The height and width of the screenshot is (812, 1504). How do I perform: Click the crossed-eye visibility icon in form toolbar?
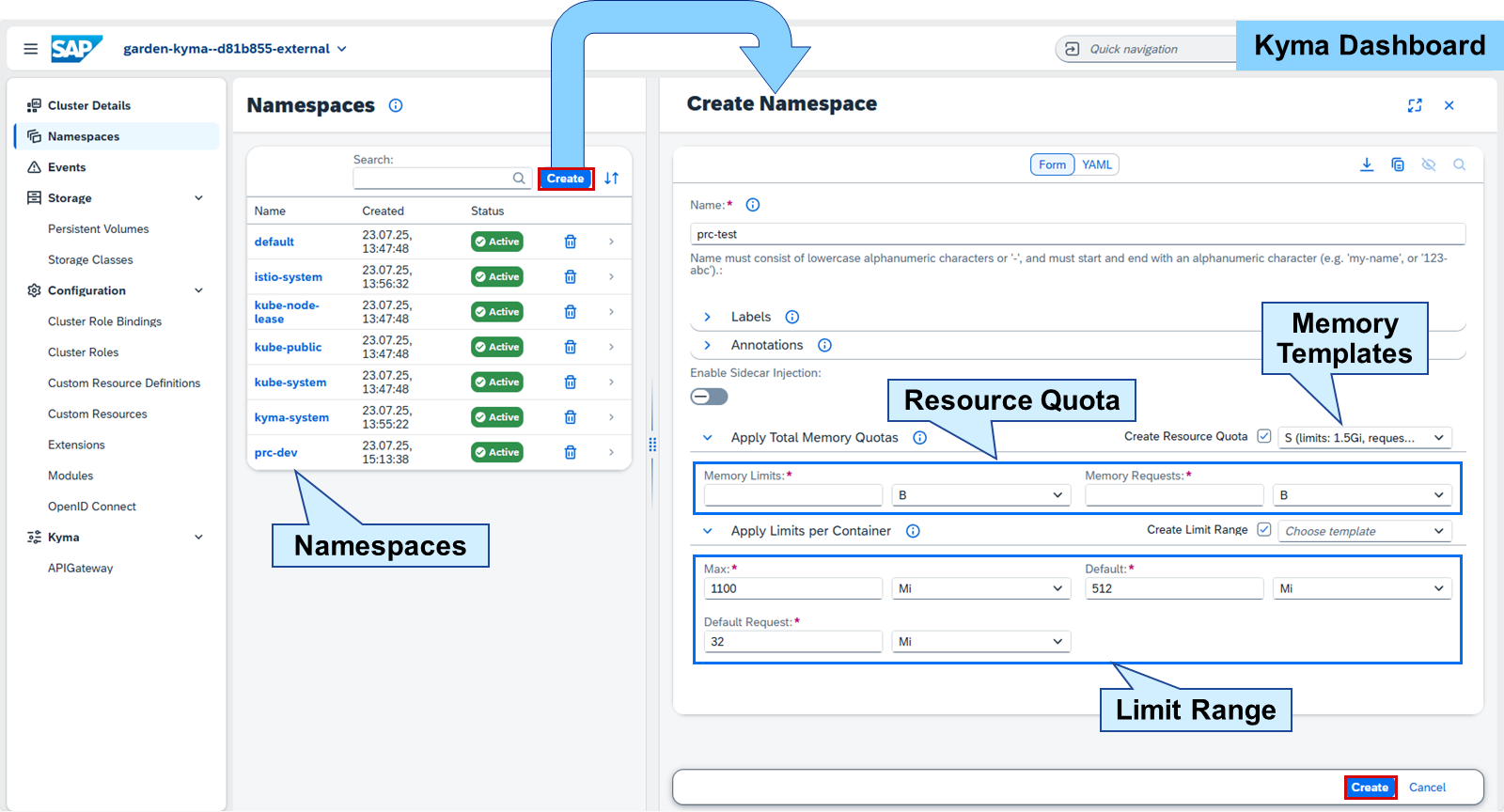point(1429,164)
